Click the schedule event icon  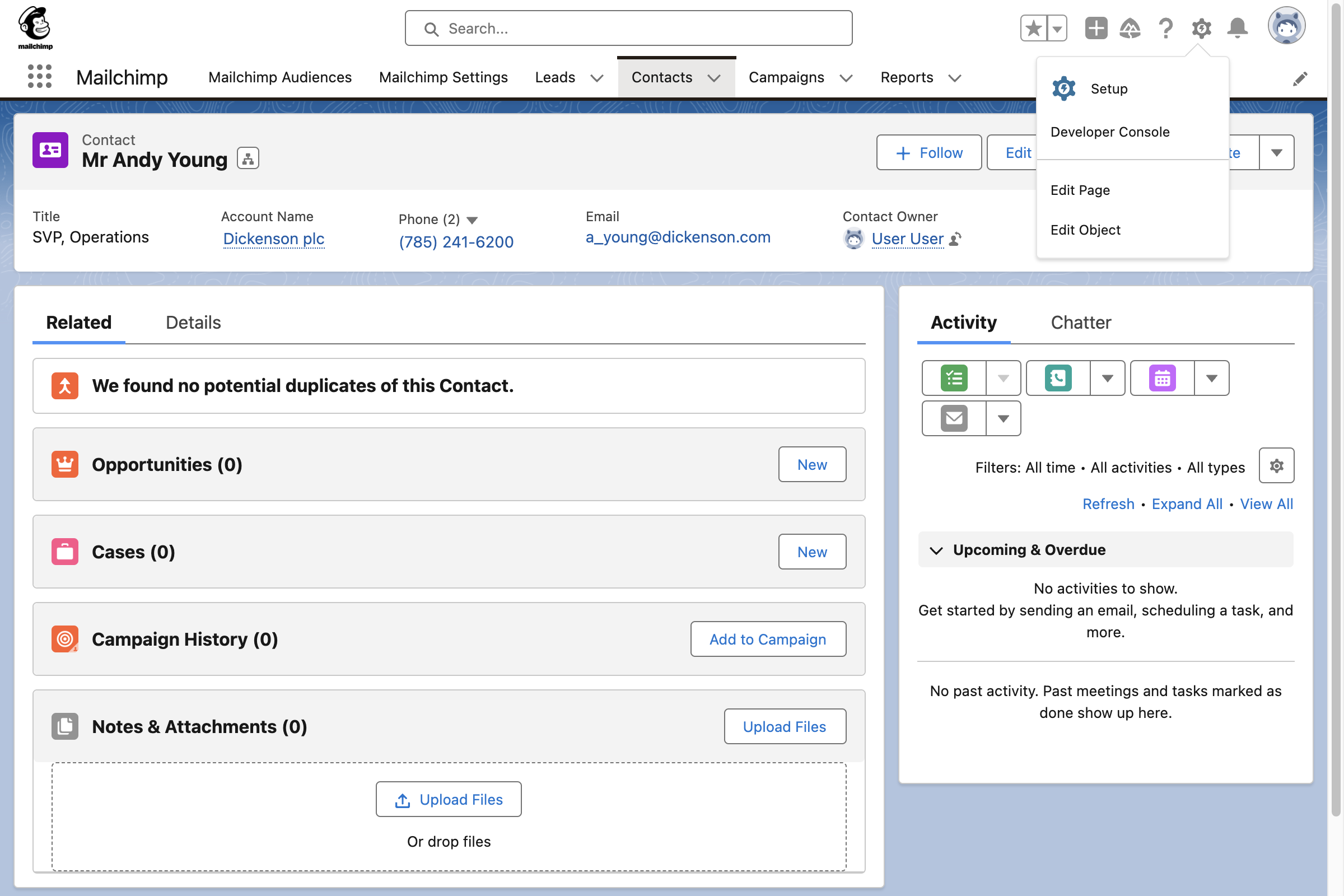[x=1163, y=378]
